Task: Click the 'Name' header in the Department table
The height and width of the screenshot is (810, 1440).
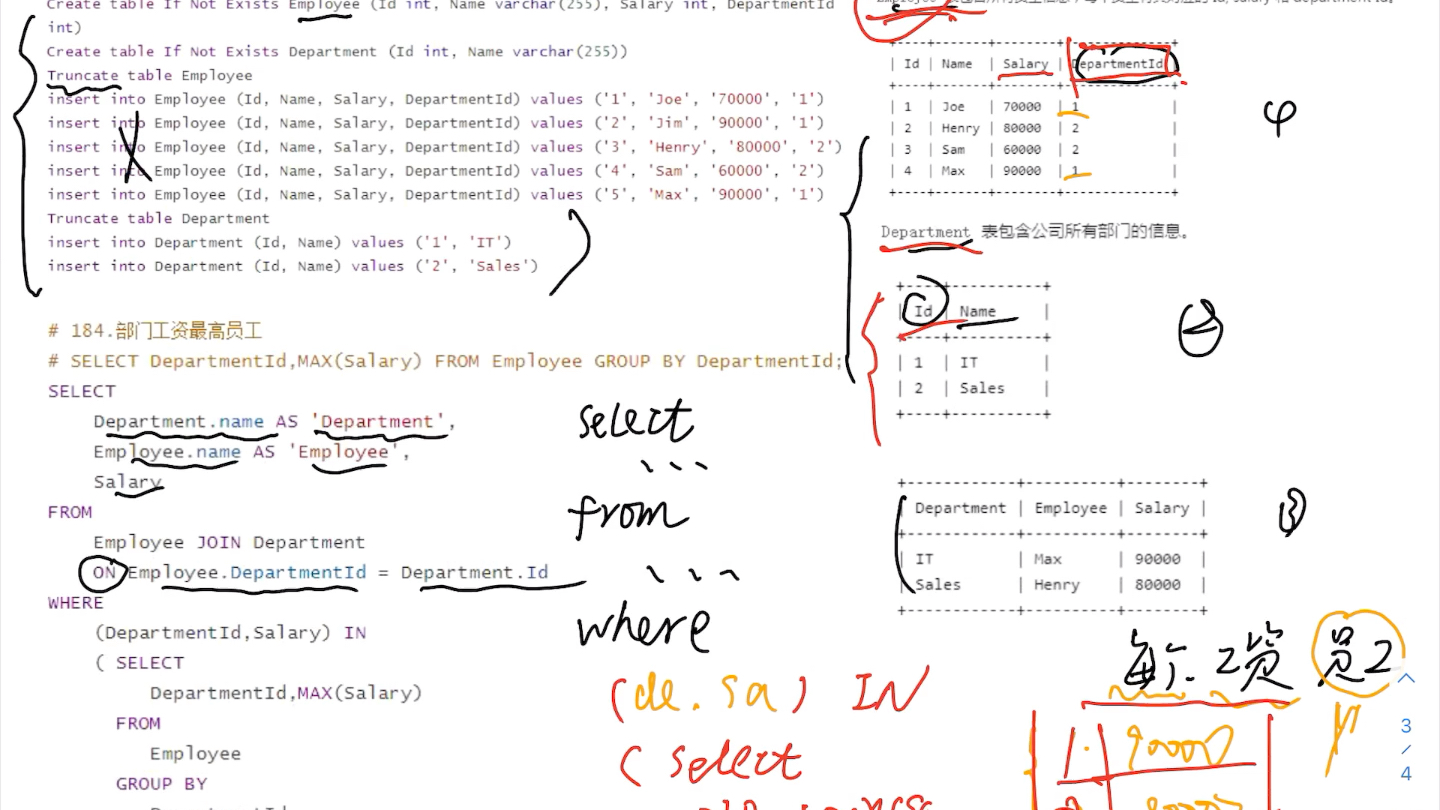Action: click(978, 312)
